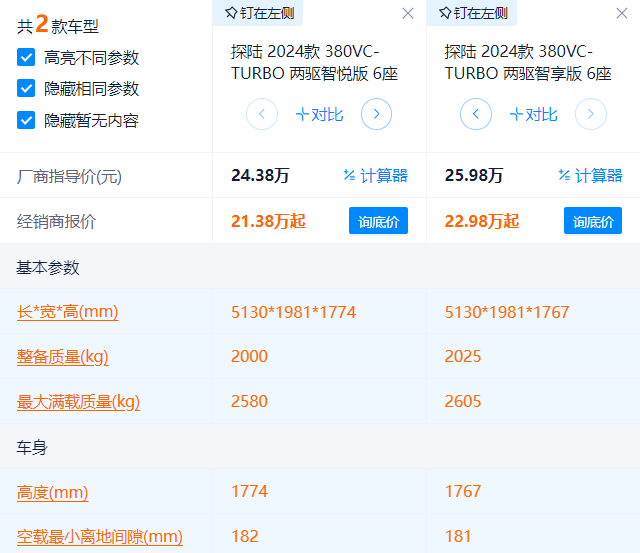Pin the 智悦版 column with 钉在左侧

pyautogui.click(x=259, y=13)
